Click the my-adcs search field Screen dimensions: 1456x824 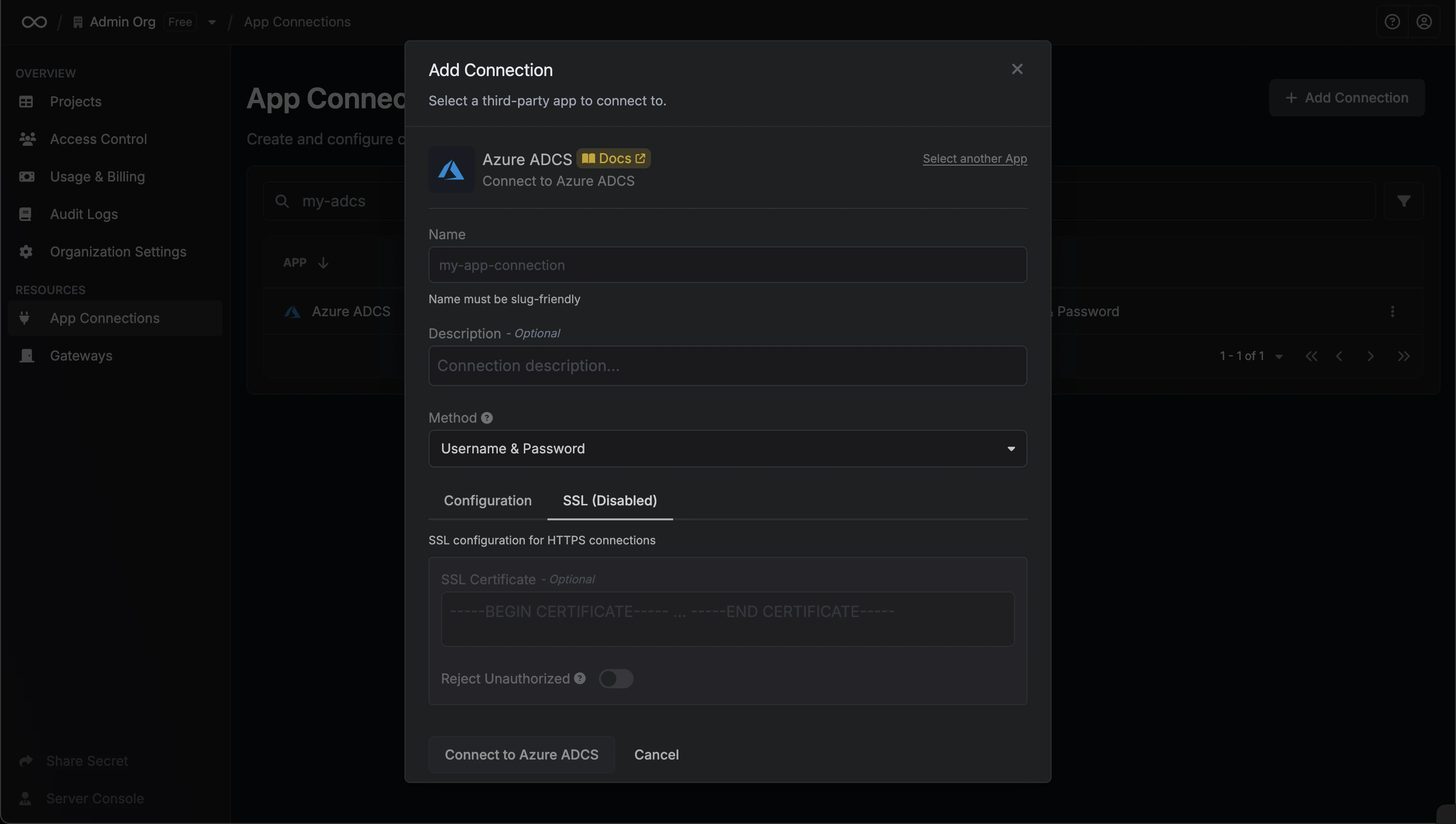pyautogui.click(x=334, y=202)
